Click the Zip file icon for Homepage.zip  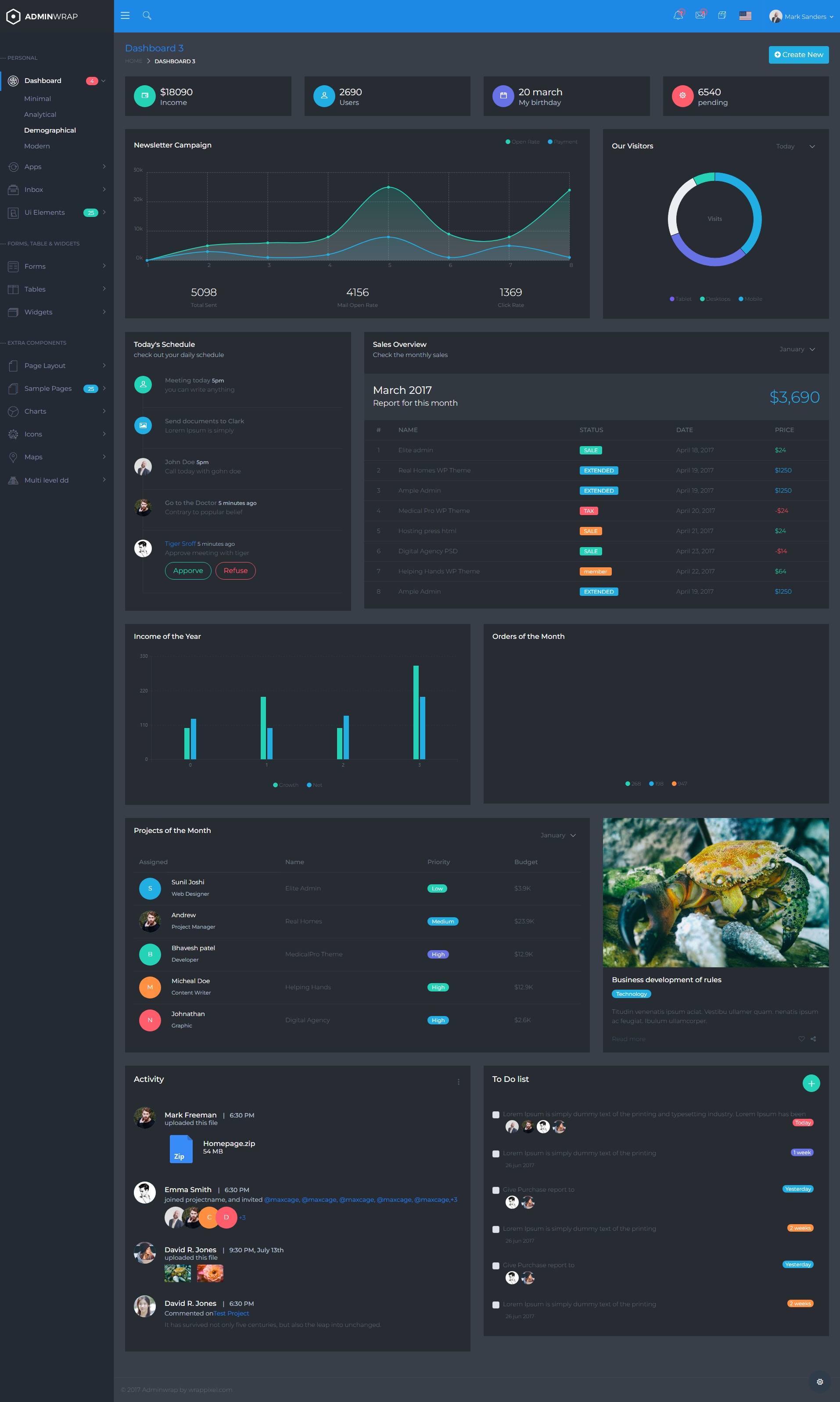coord(180,1149)
